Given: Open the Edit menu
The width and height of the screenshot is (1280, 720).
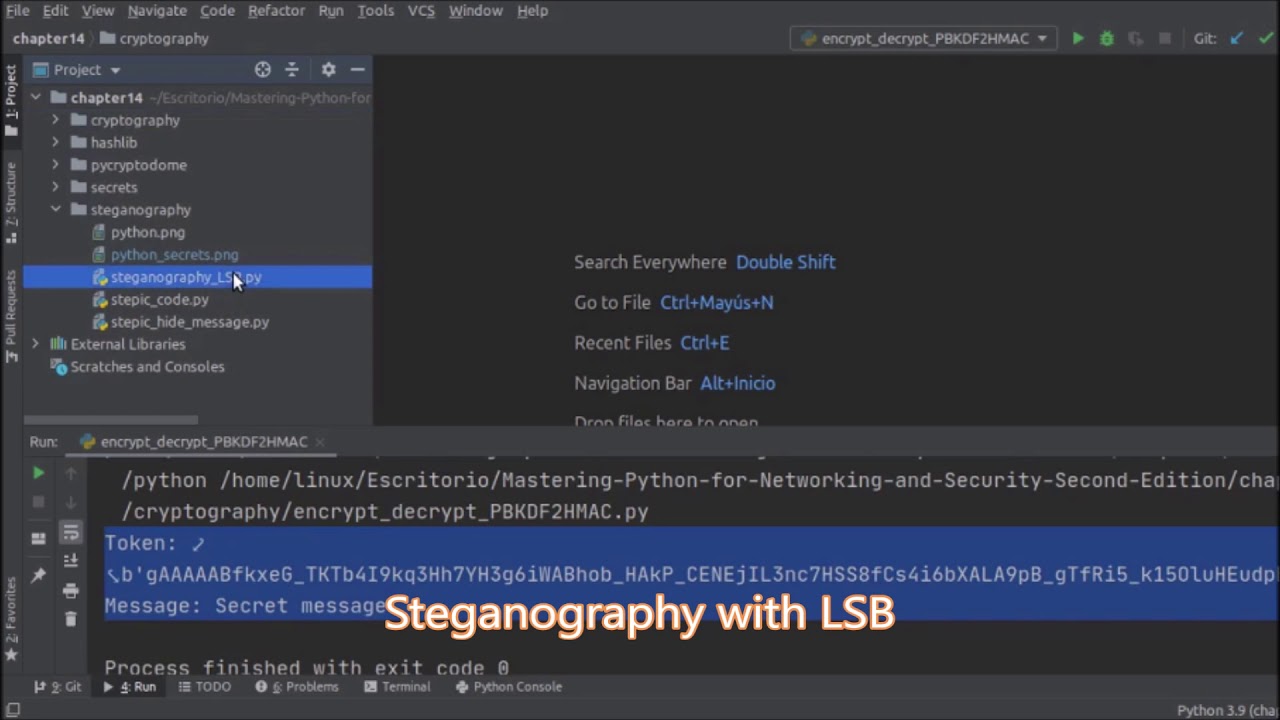Looking at the screenshot, I should click(x=55, y=10).
